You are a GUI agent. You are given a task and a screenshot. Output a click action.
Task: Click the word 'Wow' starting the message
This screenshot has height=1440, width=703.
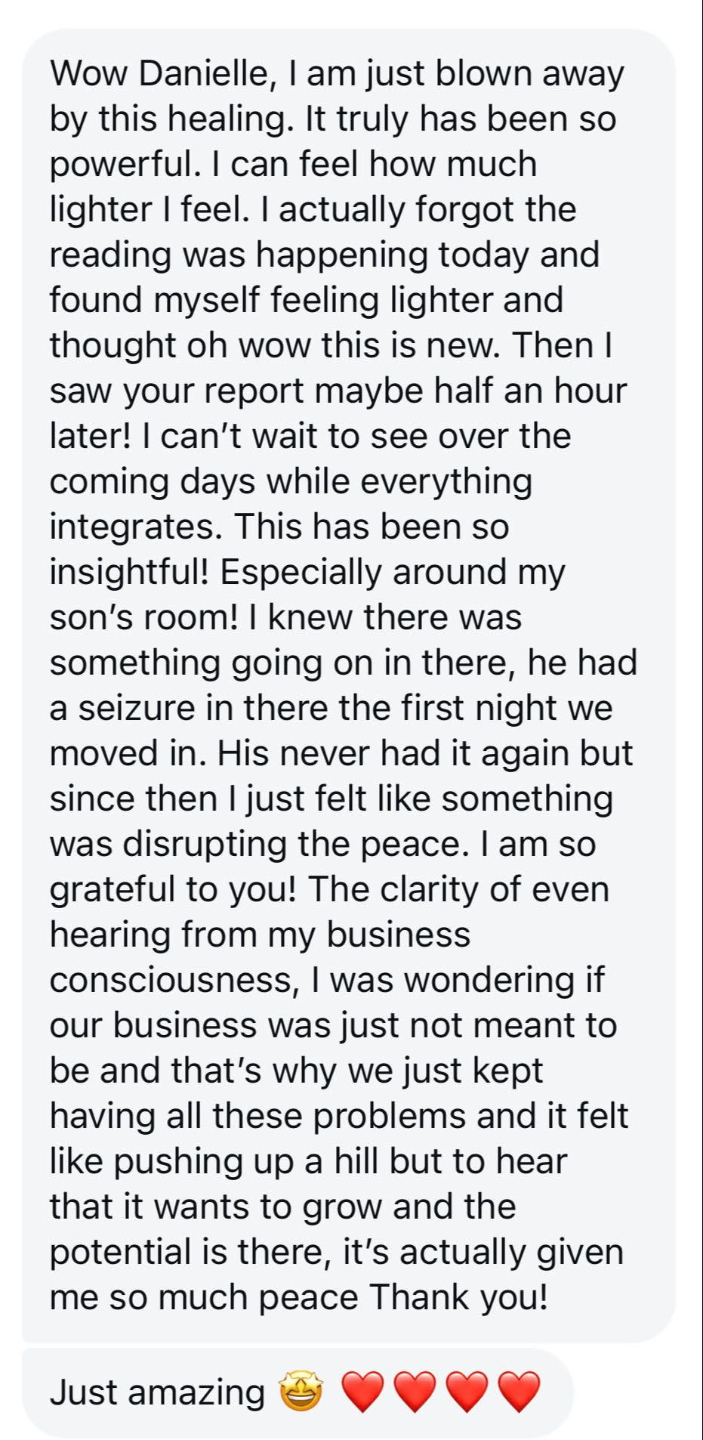click(x=85, y=73)
